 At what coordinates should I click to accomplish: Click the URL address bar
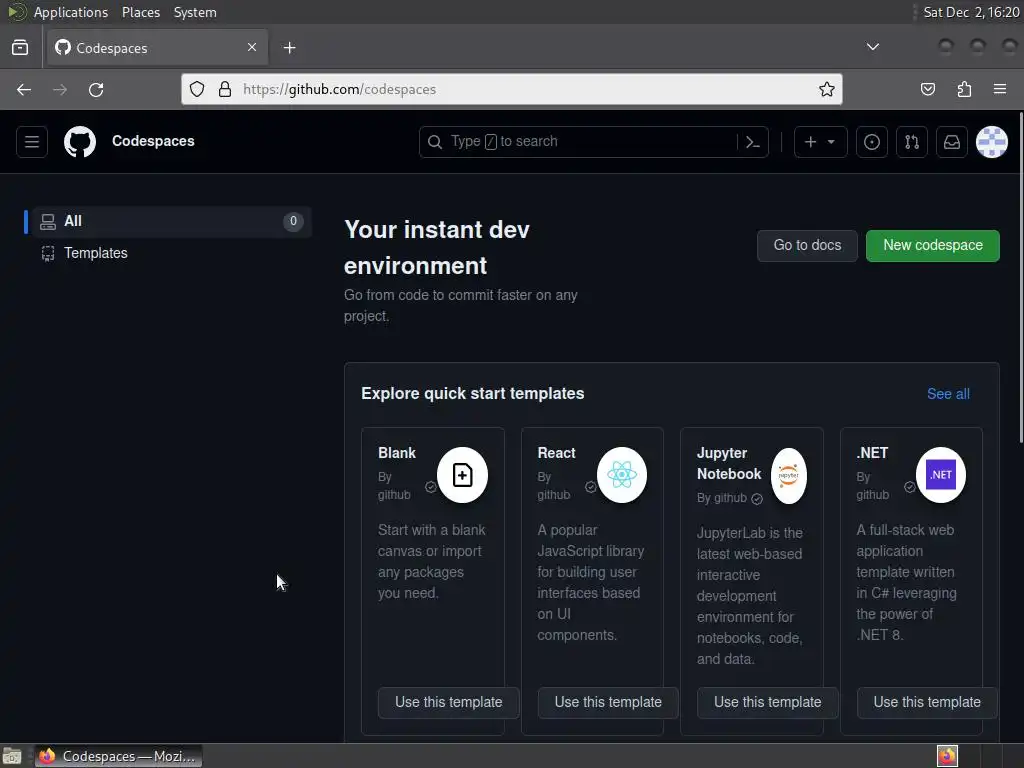point(511,89)
